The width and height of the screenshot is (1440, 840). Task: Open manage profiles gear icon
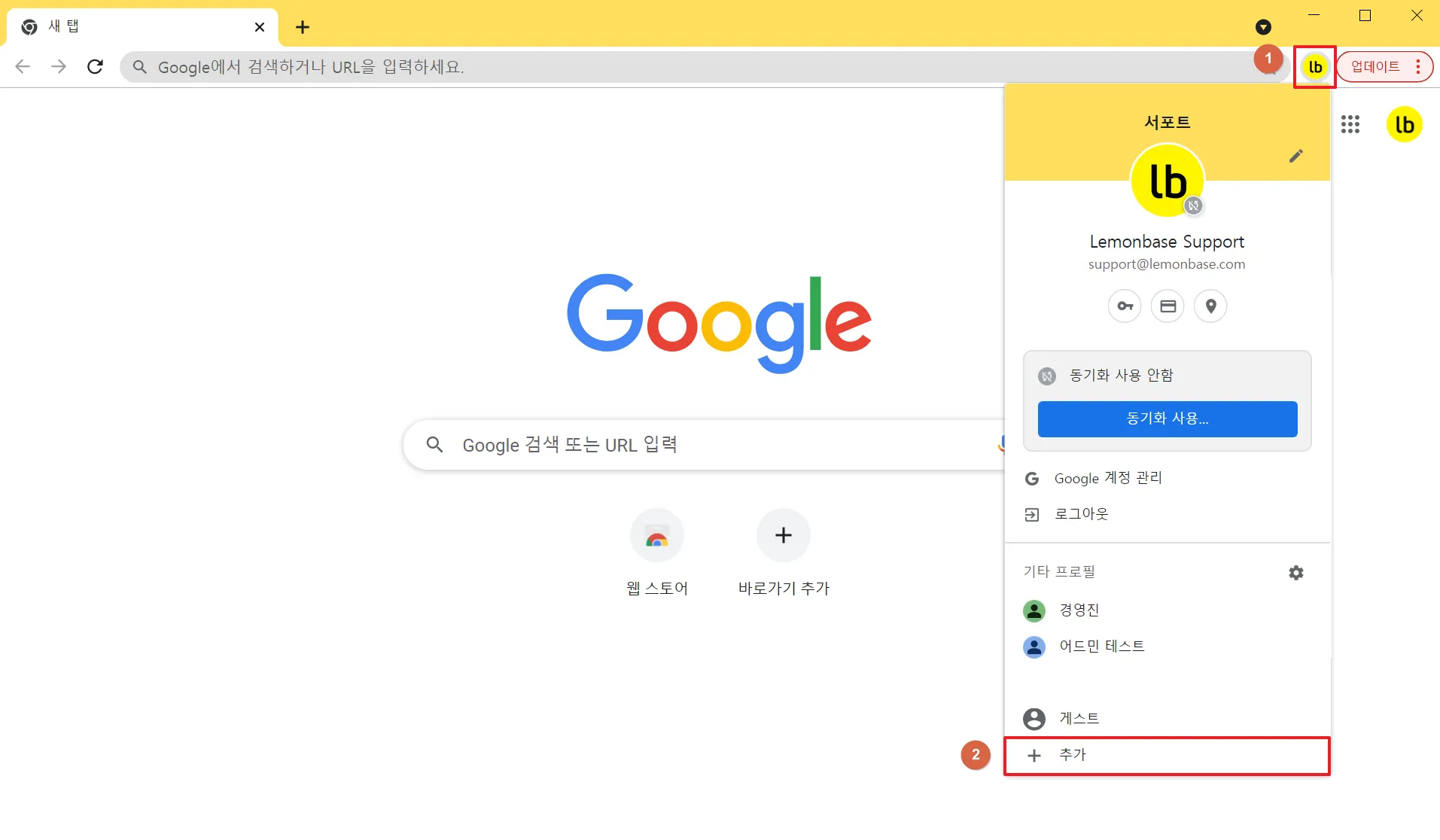pyautogui.click(x=1295, y=573)
